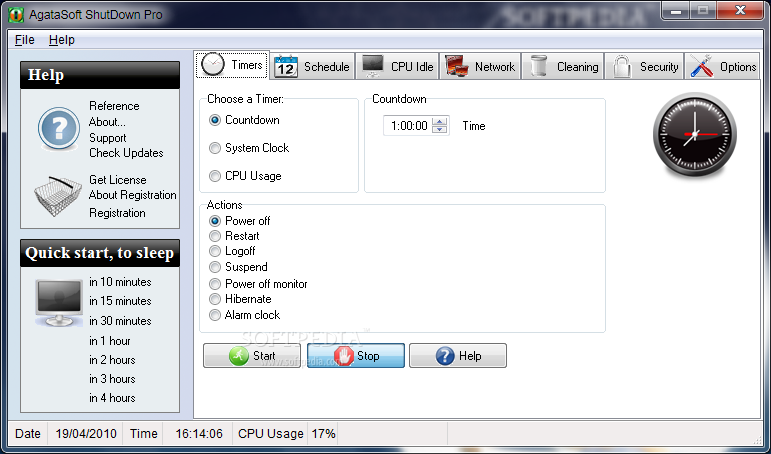Open the Cleaning tab with trash icon
Screen dimensions: 771x454
[563, 66]
